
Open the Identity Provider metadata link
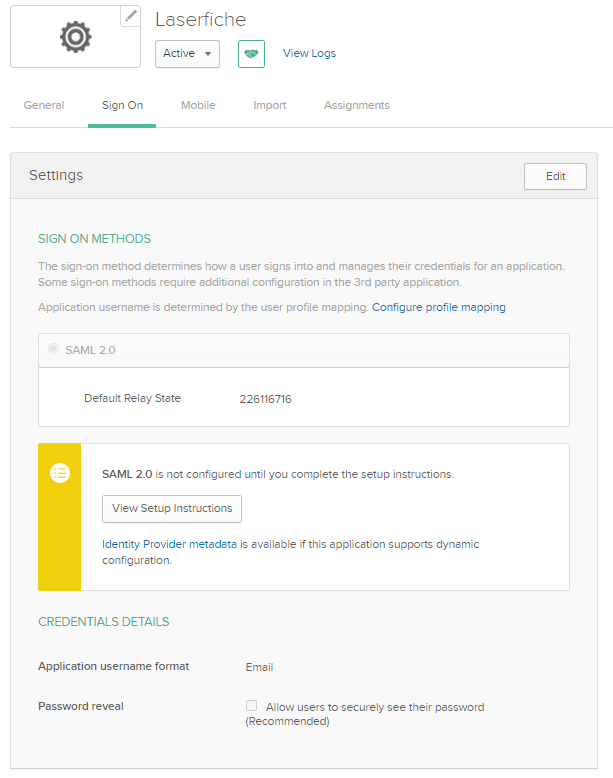(169, 545)
